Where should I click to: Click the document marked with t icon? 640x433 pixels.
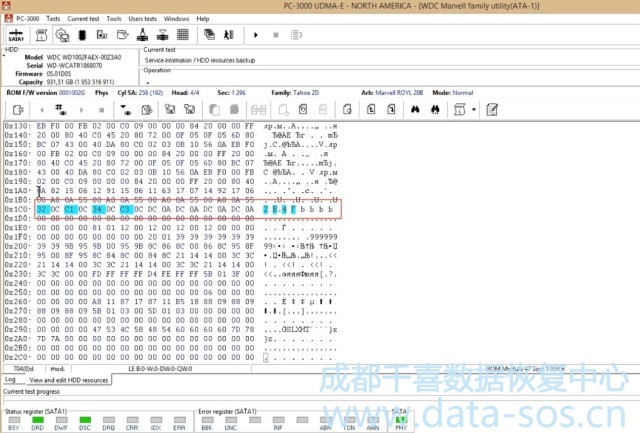371,109
